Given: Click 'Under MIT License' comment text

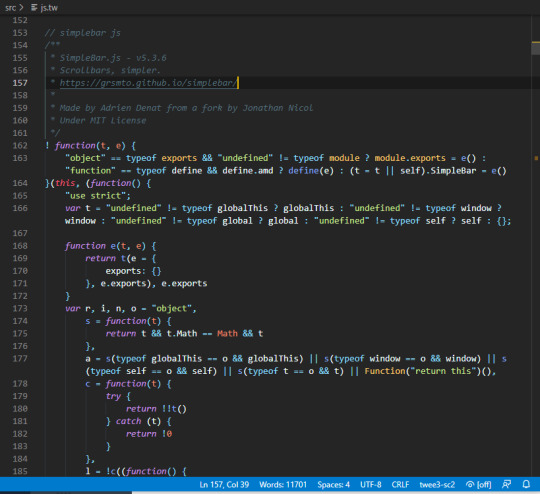Looking at the screenshot, I should [x=103, y=120].
